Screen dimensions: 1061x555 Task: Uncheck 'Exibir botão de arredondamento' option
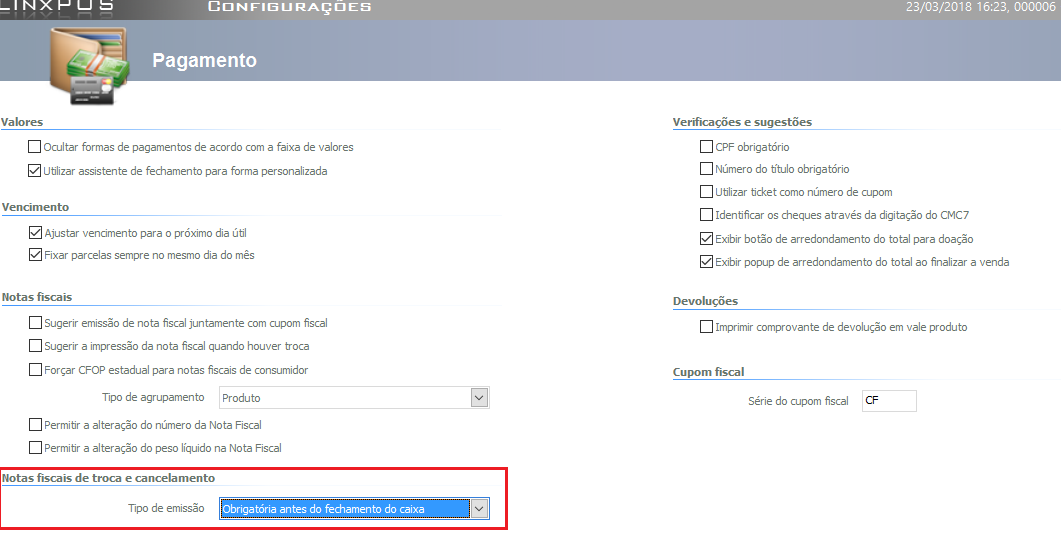[x=707, y=239]
